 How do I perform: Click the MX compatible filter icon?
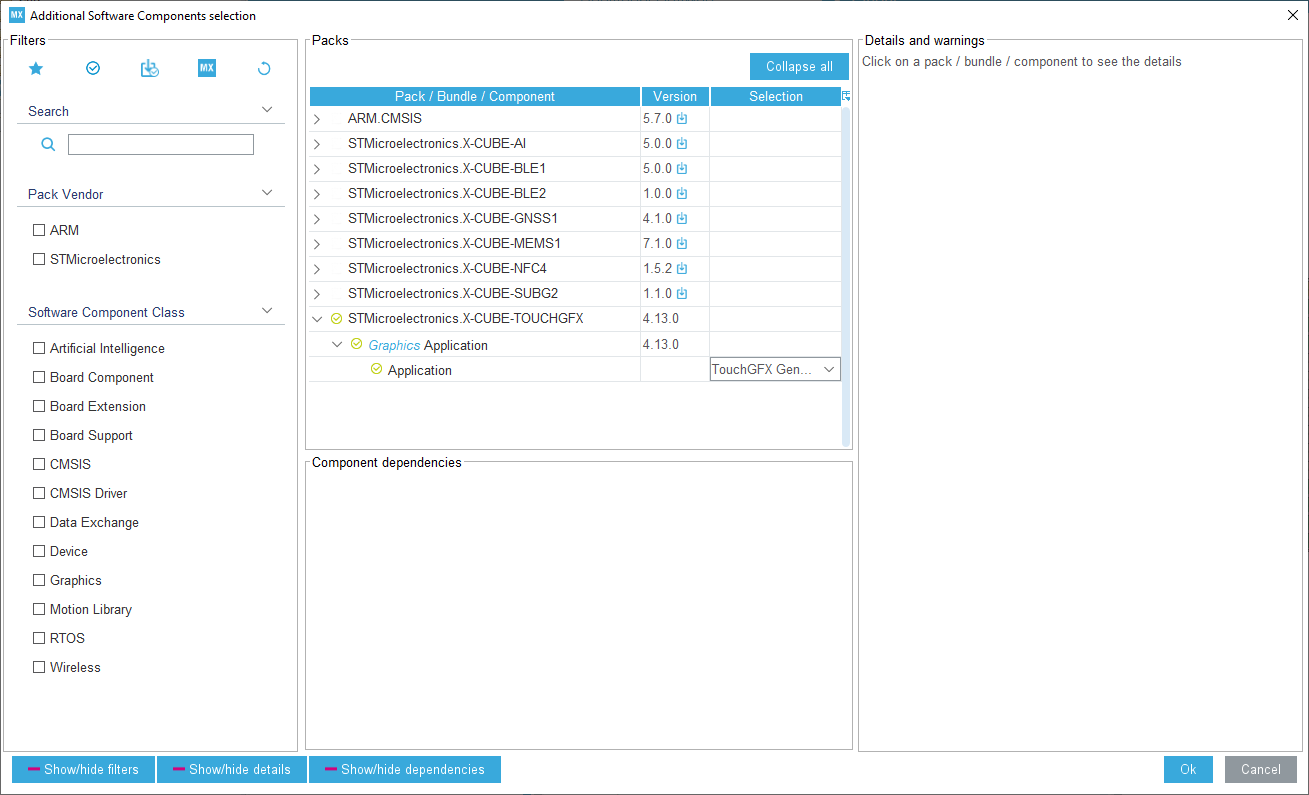point(207,69)
